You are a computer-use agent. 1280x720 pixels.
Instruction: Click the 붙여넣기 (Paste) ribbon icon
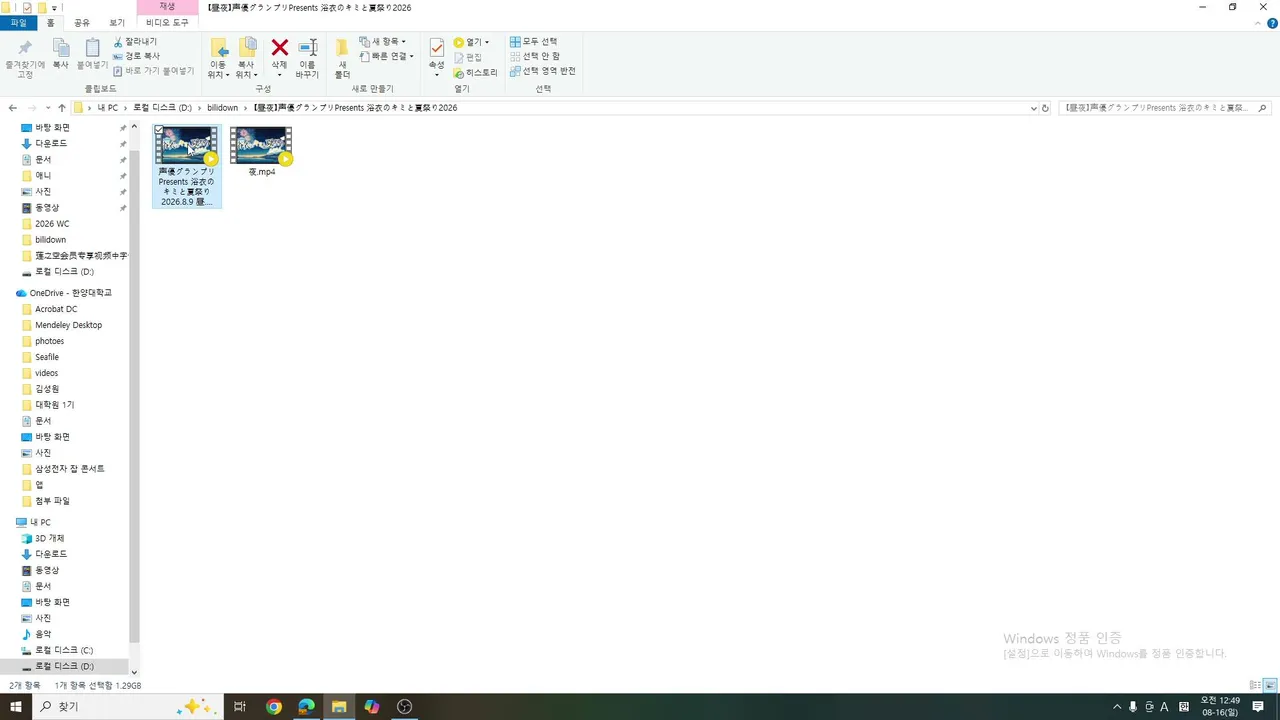tap(92, 49)
